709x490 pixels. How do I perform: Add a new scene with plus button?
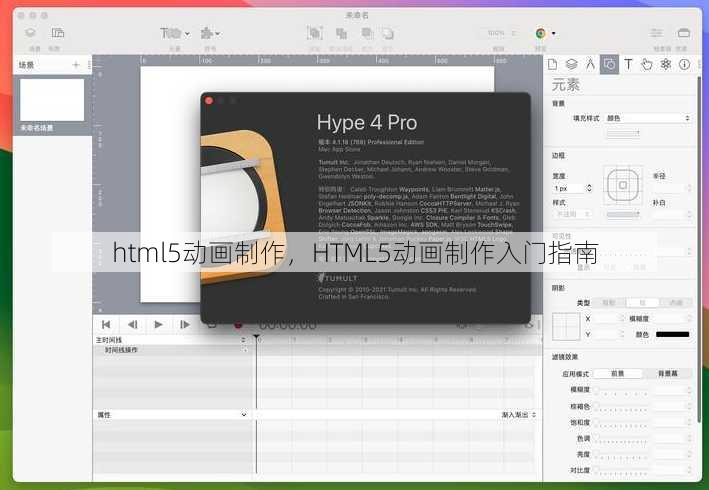tap(76, 65)
